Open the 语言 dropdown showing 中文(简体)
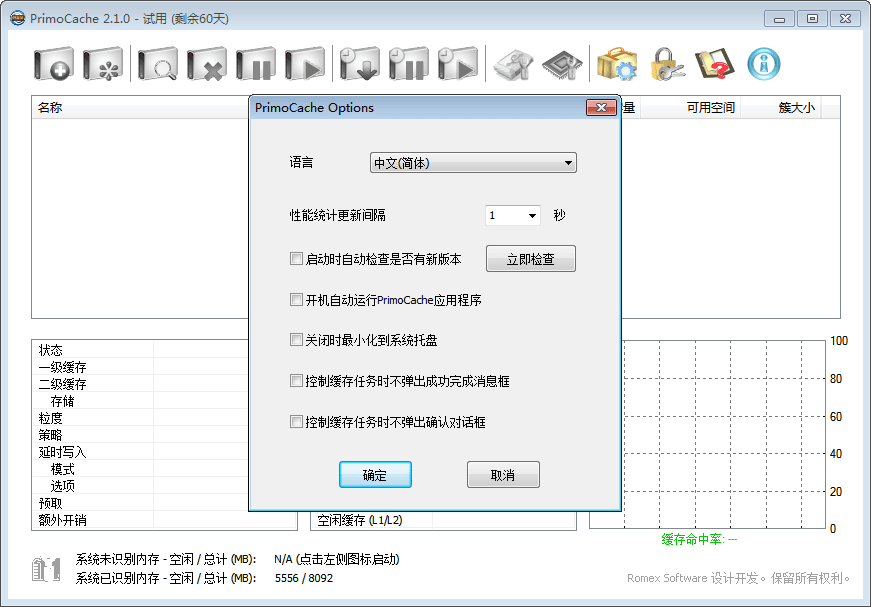Image resolution: width=871 pixels, height=607 pixels. [473, 163]
